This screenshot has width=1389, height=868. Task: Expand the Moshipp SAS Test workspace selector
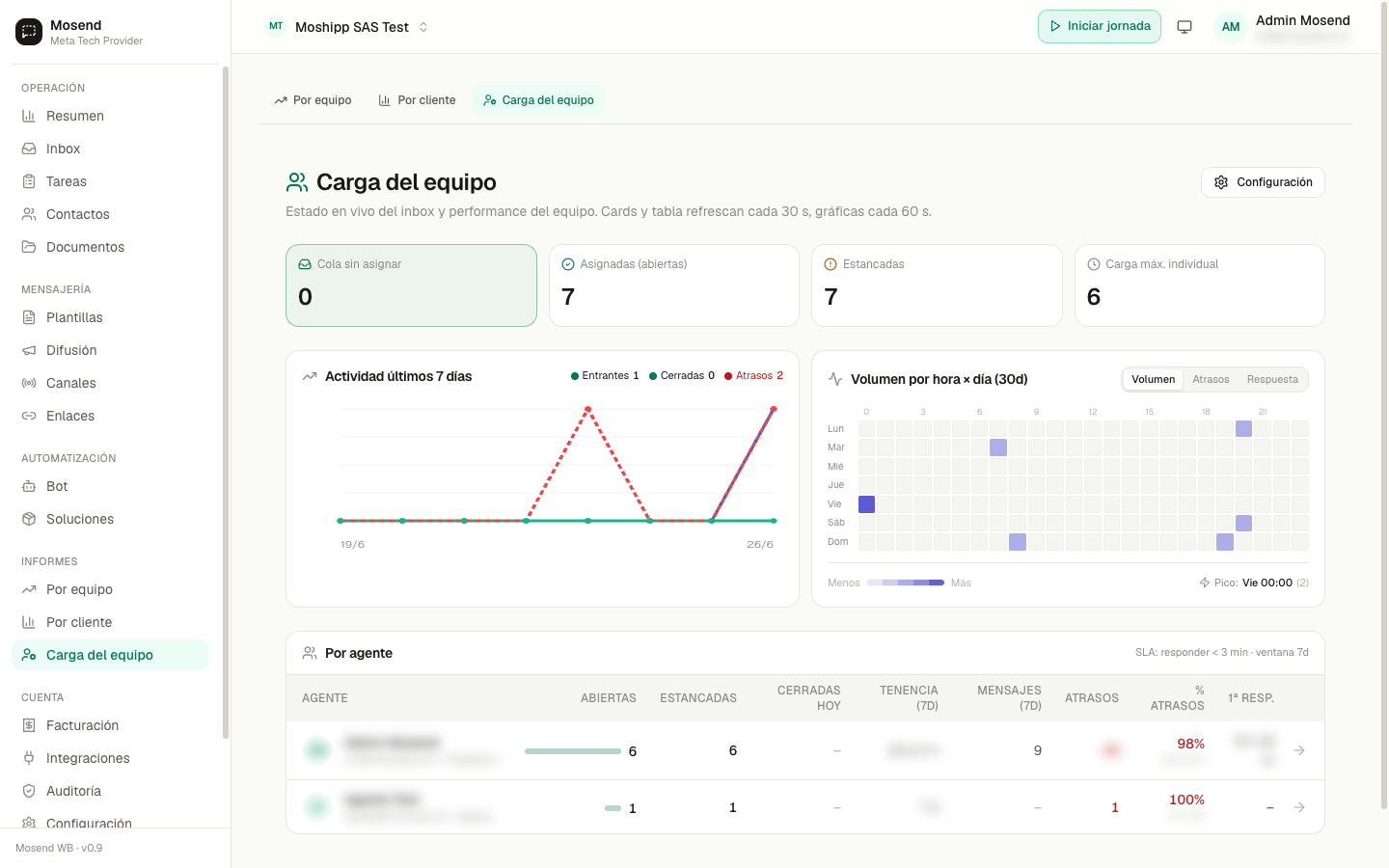coord(347,27)
